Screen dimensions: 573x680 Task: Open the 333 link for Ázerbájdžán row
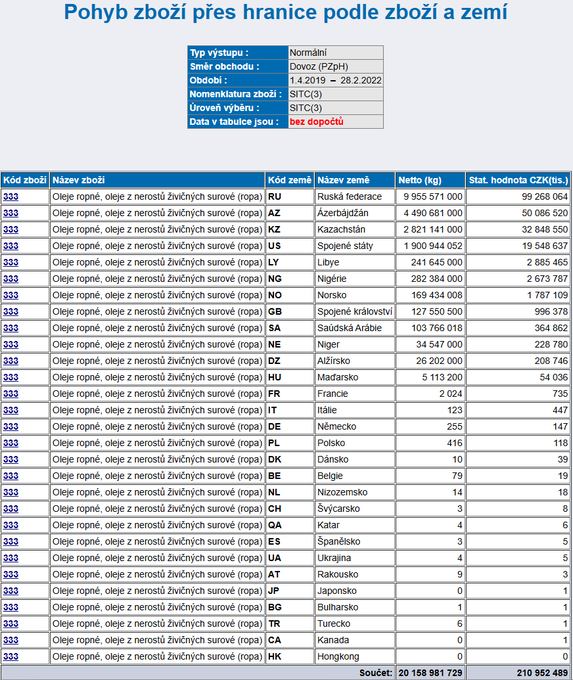(11, 213)
